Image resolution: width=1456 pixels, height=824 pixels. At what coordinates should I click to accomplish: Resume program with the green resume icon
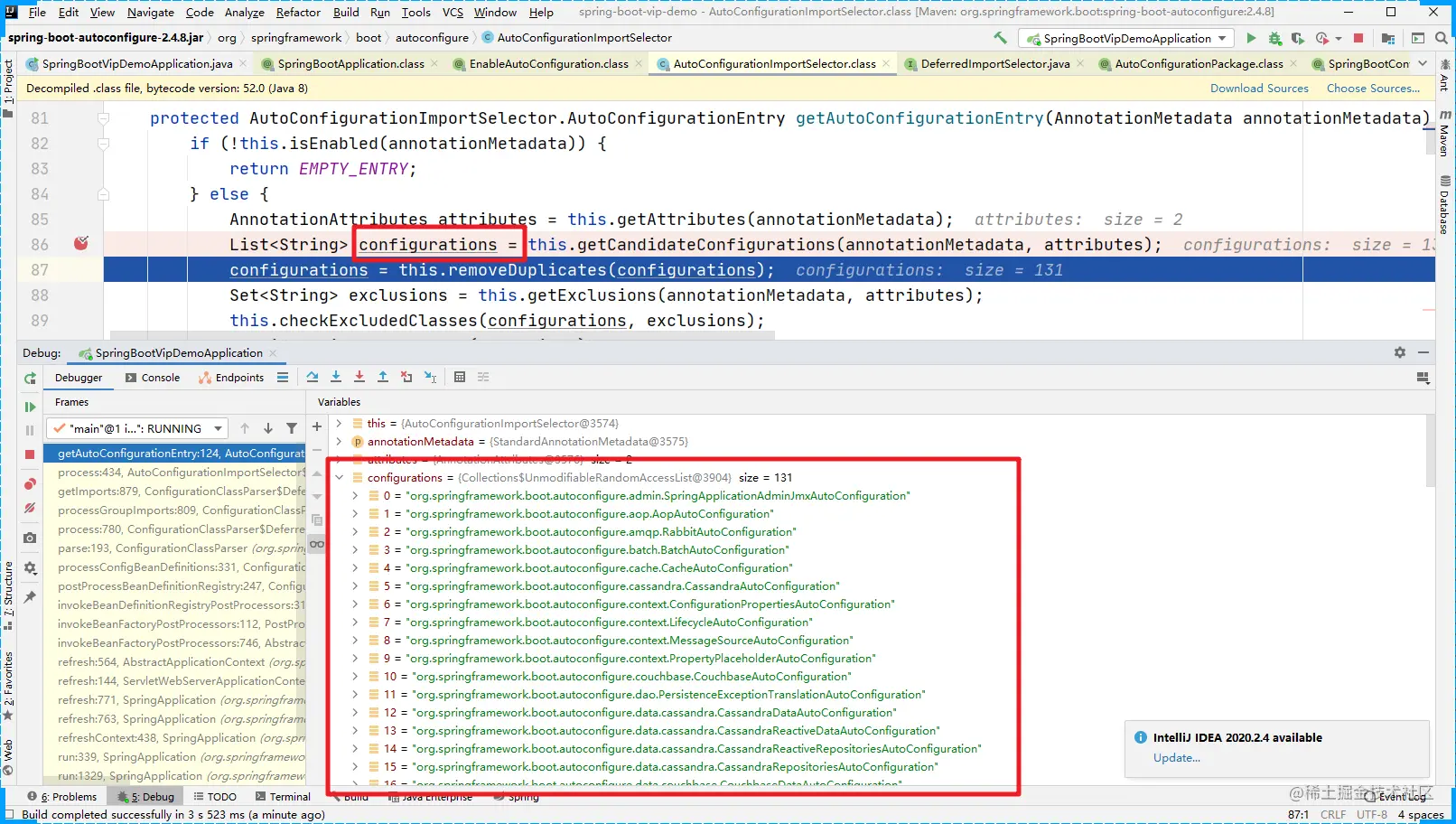tap(30, 407)
